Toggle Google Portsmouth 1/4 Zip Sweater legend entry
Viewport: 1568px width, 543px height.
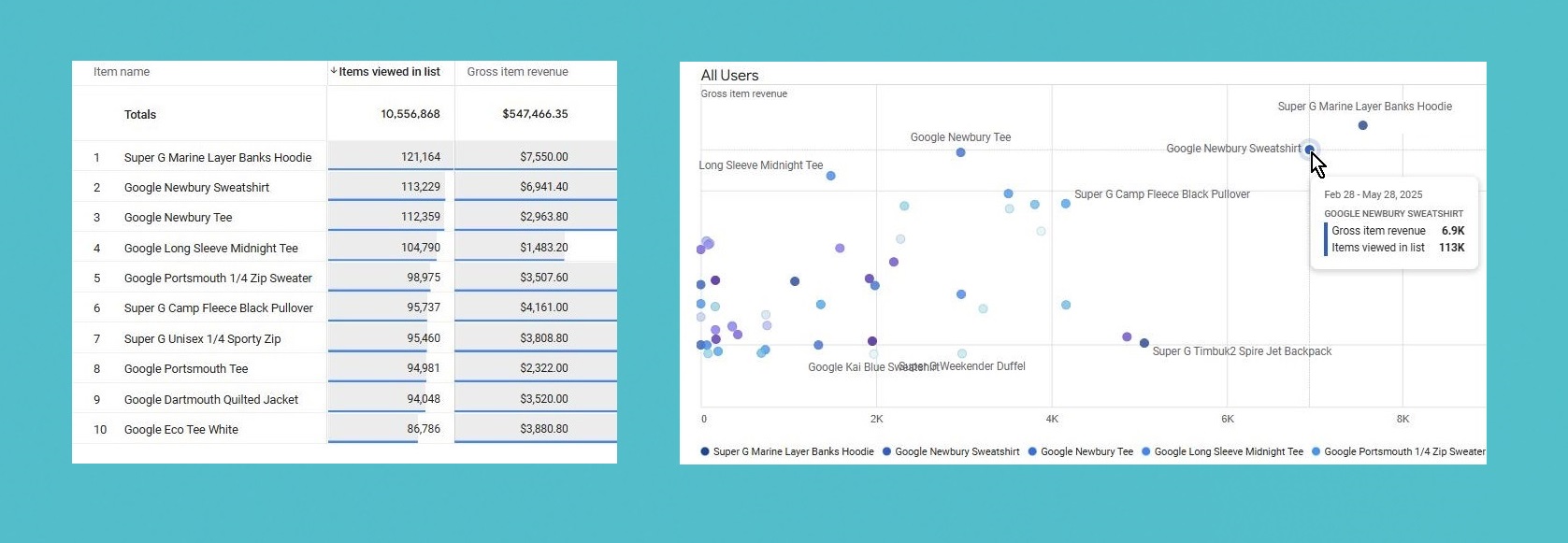pos(1398,451)
